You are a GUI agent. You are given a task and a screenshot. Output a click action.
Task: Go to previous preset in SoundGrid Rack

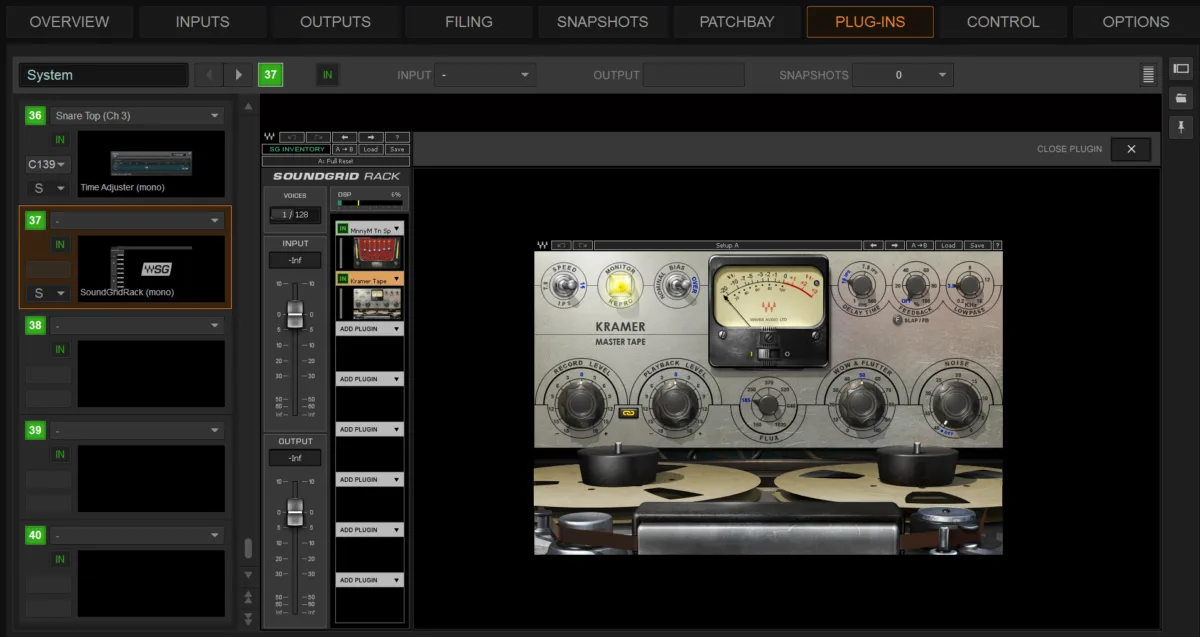(x=344, y=137)
